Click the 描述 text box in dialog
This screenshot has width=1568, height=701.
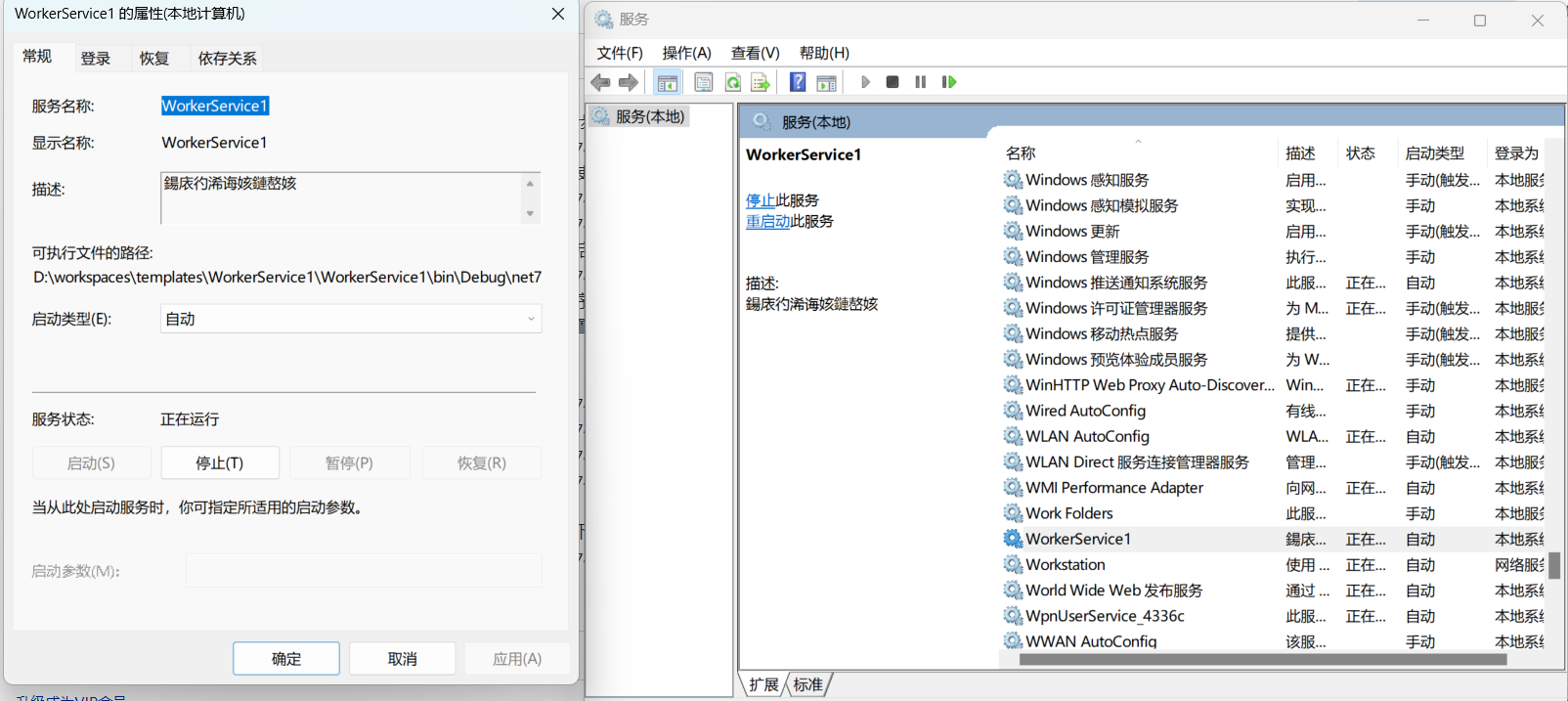coord(342,198)
